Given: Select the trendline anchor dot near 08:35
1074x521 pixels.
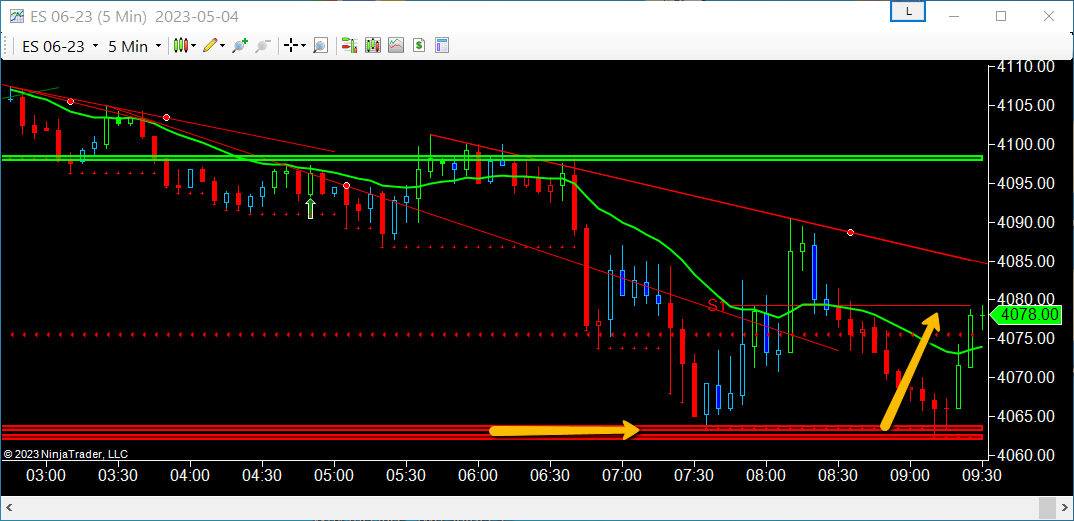Looking at the screenshot, I should [851, 233].
